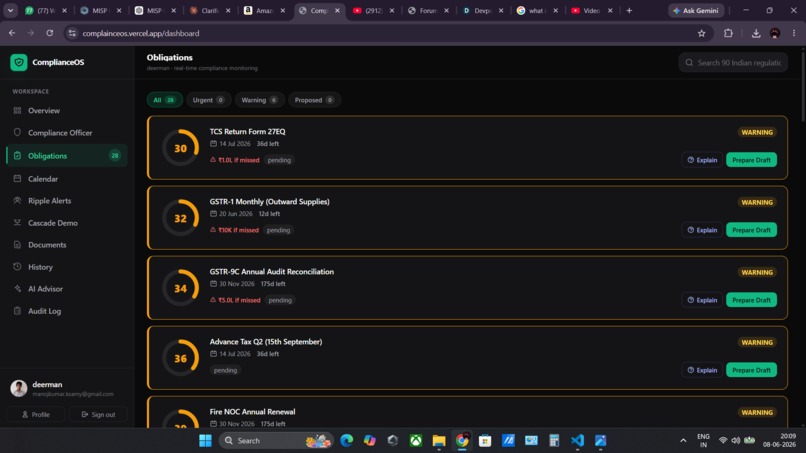Viewport: 806px width, 453px height.
Task: Explain the Advance Tax Q2 obligation
Action: click(x=702, y=370)
